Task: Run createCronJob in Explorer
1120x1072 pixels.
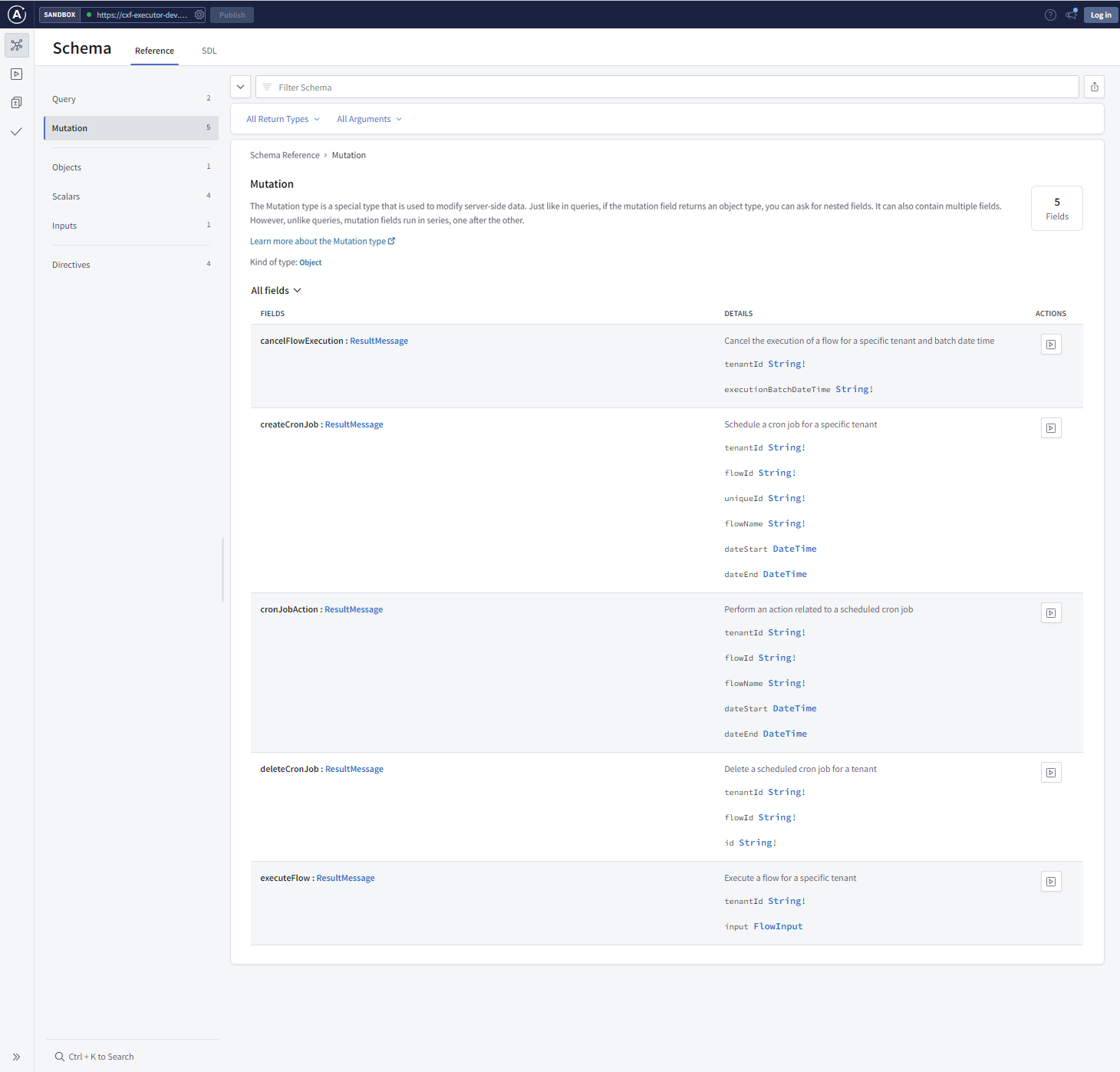Action: [1051, 428]
